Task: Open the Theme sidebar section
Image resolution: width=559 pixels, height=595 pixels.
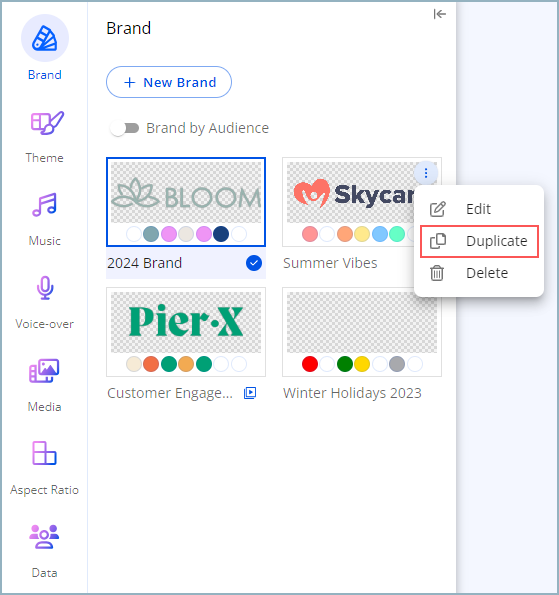Action: pyautogui.click(x=45, y=137)
